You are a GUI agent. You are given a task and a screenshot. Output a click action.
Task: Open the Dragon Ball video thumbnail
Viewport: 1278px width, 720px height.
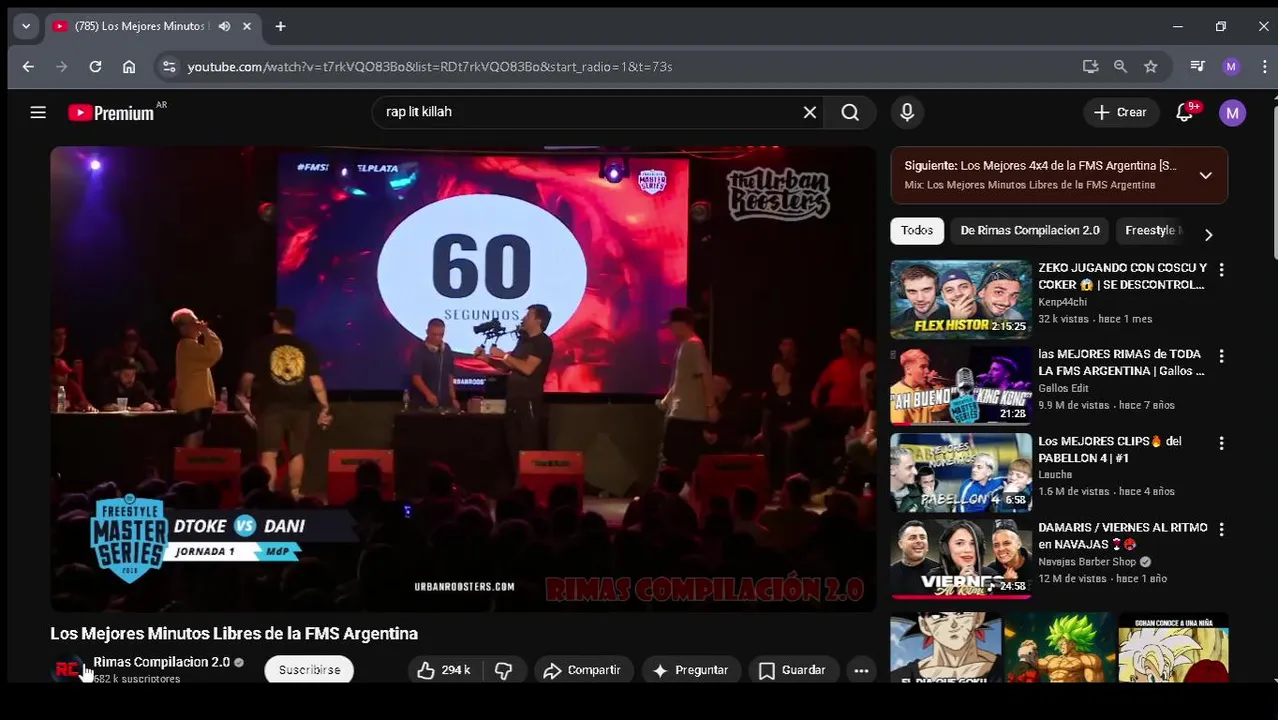point(1059,647)
